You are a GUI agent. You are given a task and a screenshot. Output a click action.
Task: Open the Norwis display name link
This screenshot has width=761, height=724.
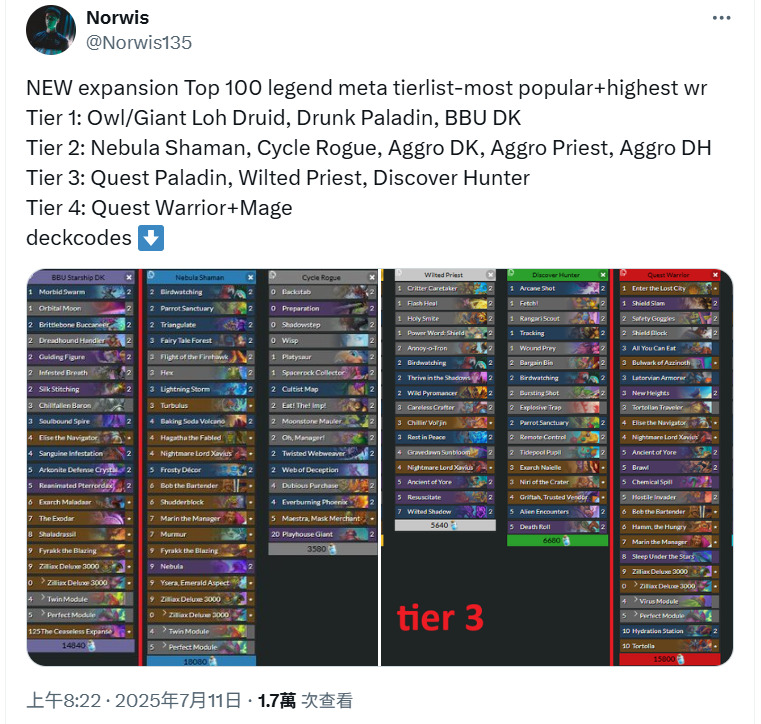117,17
